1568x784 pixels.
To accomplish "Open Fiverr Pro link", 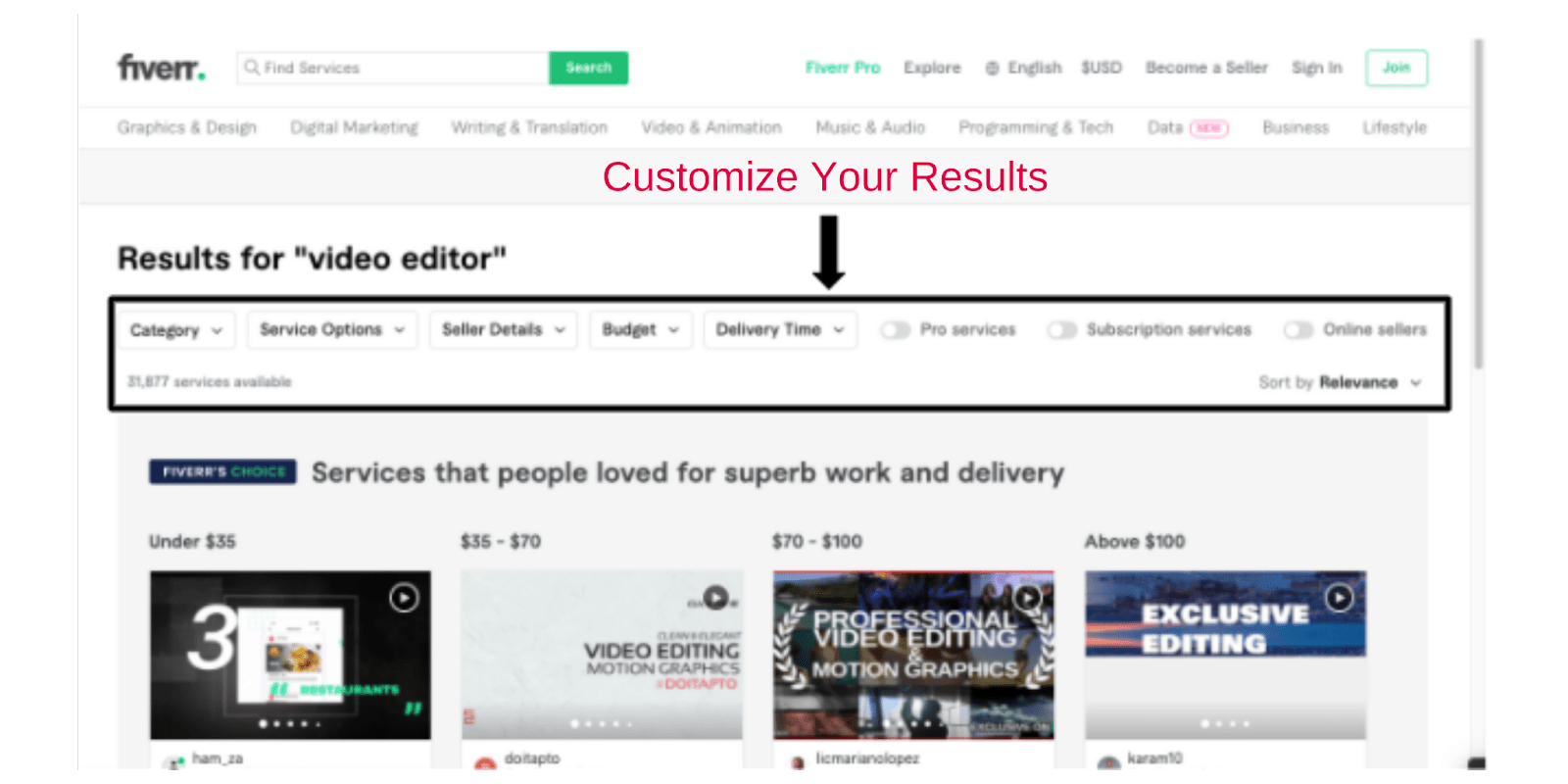I will click(x=843, y=68).
